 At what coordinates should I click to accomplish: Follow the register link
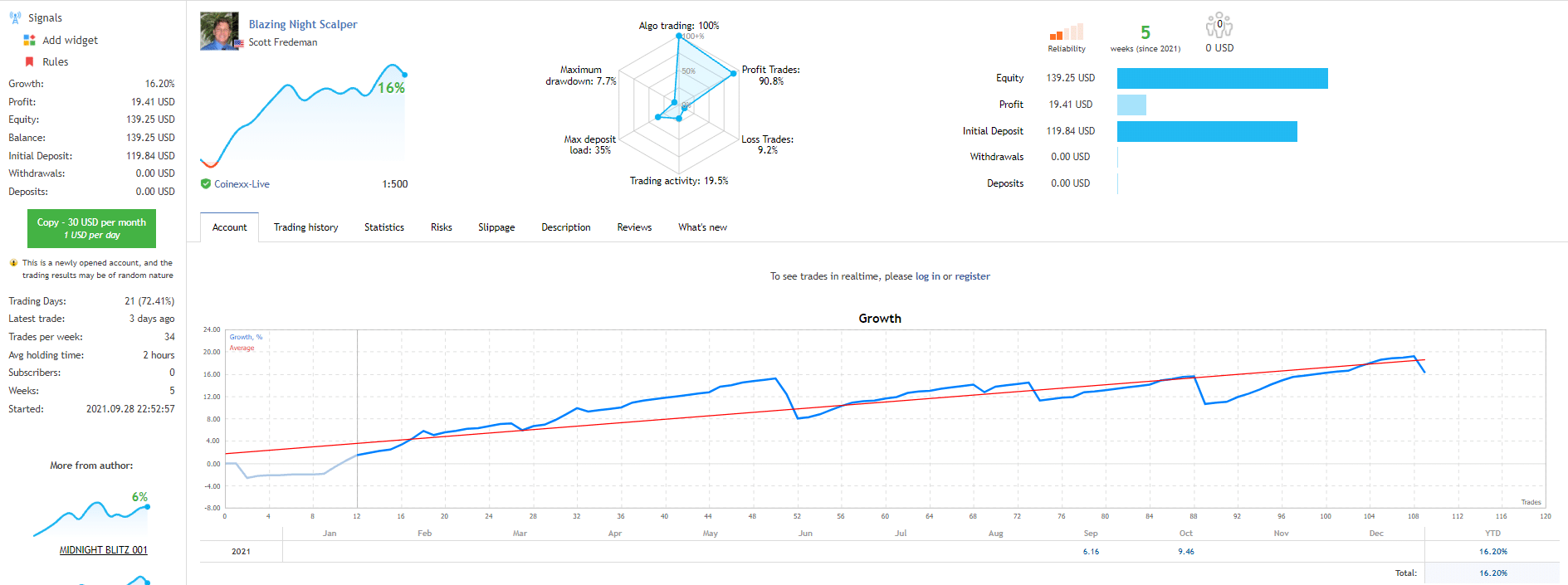(972, 276)
